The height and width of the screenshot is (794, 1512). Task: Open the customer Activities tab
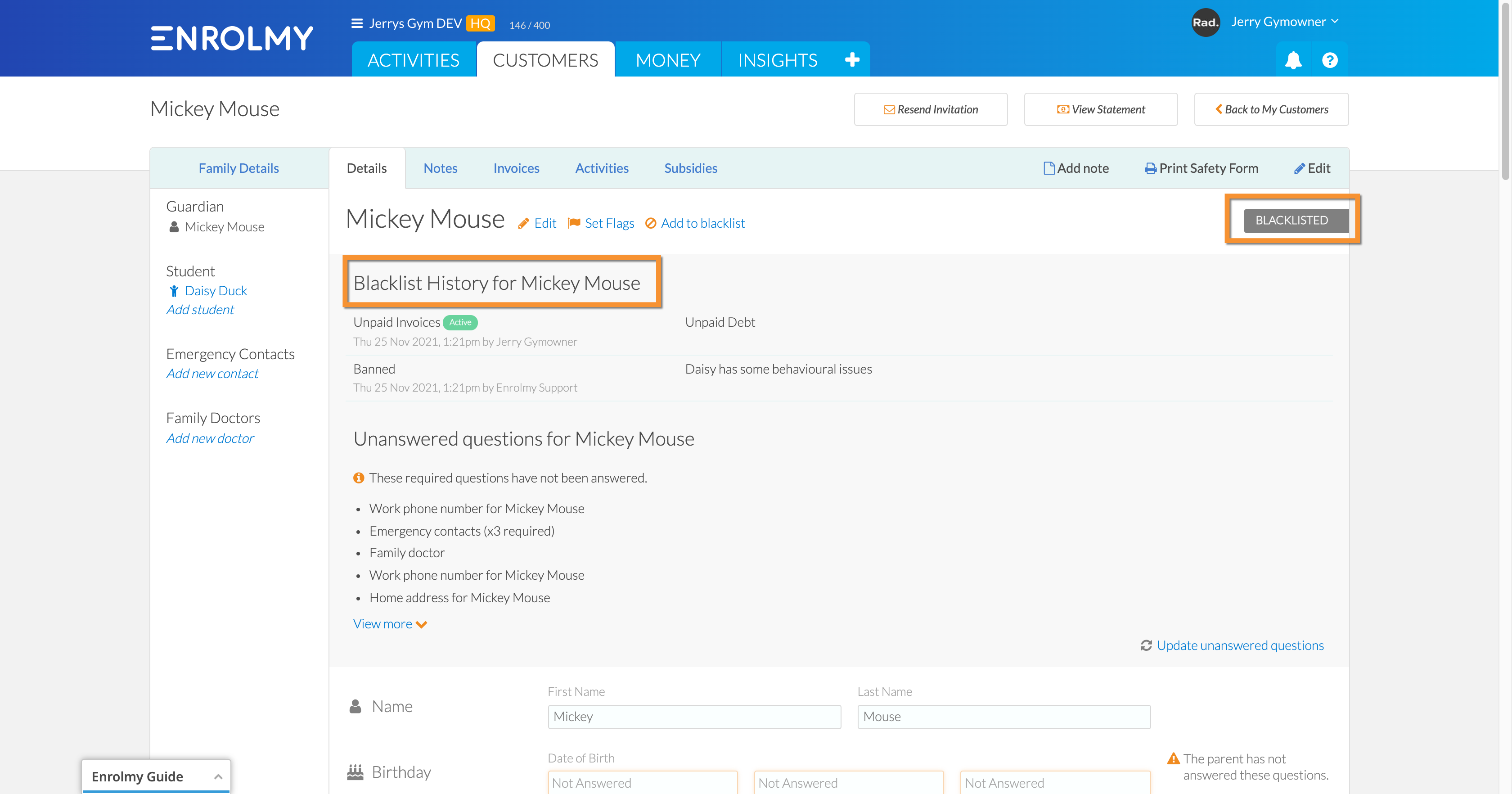click(602, 168)
